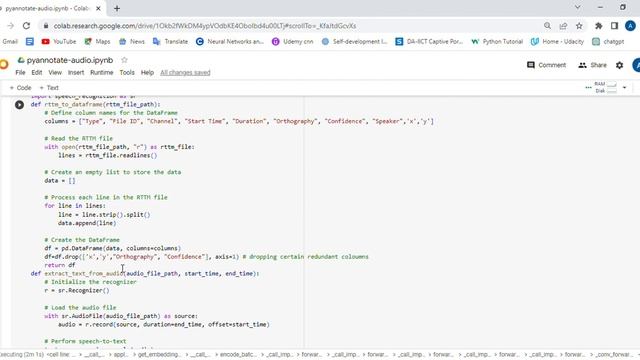
Task: Open the Home - Udacity bookmark
Action: point(557,42)
